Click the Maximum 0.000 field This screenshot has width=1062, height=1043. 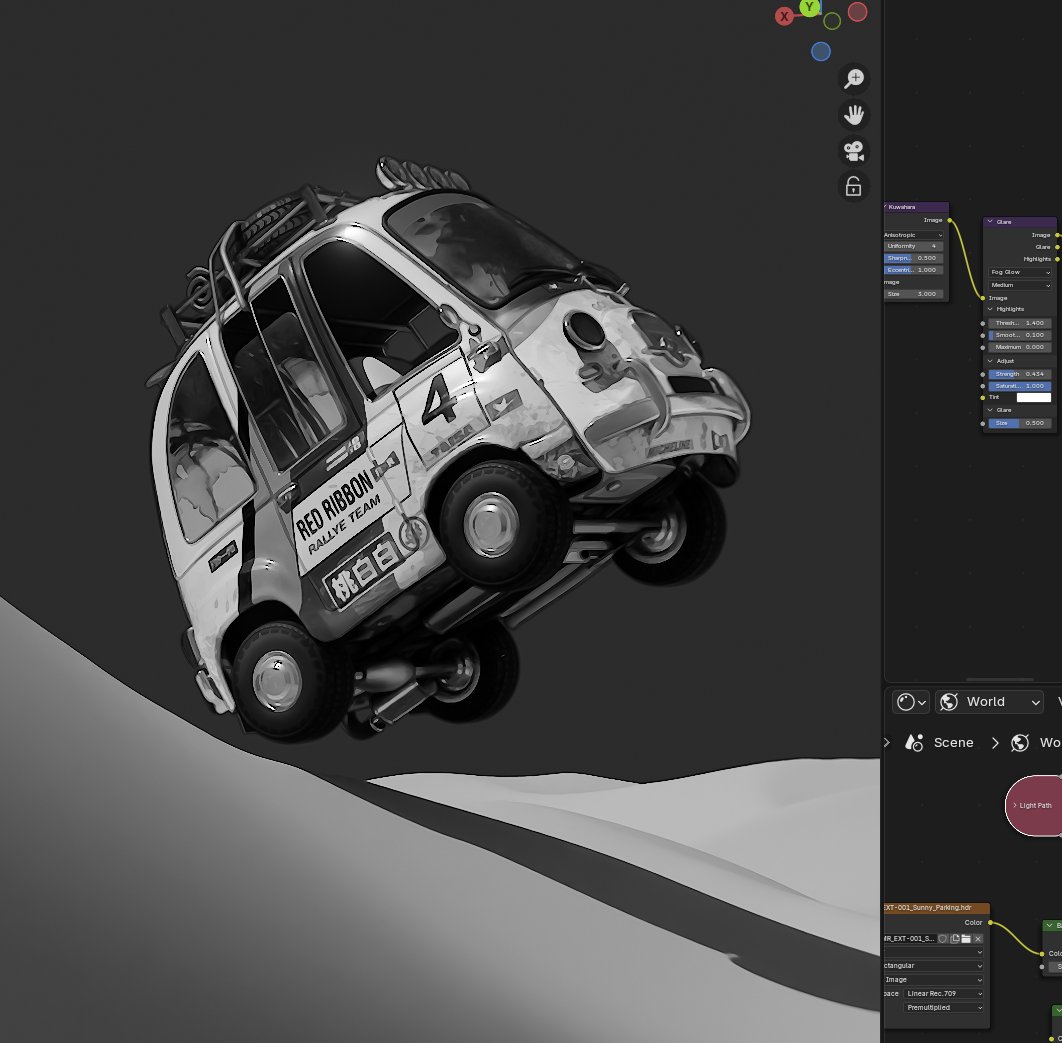tap(1020, 347)
